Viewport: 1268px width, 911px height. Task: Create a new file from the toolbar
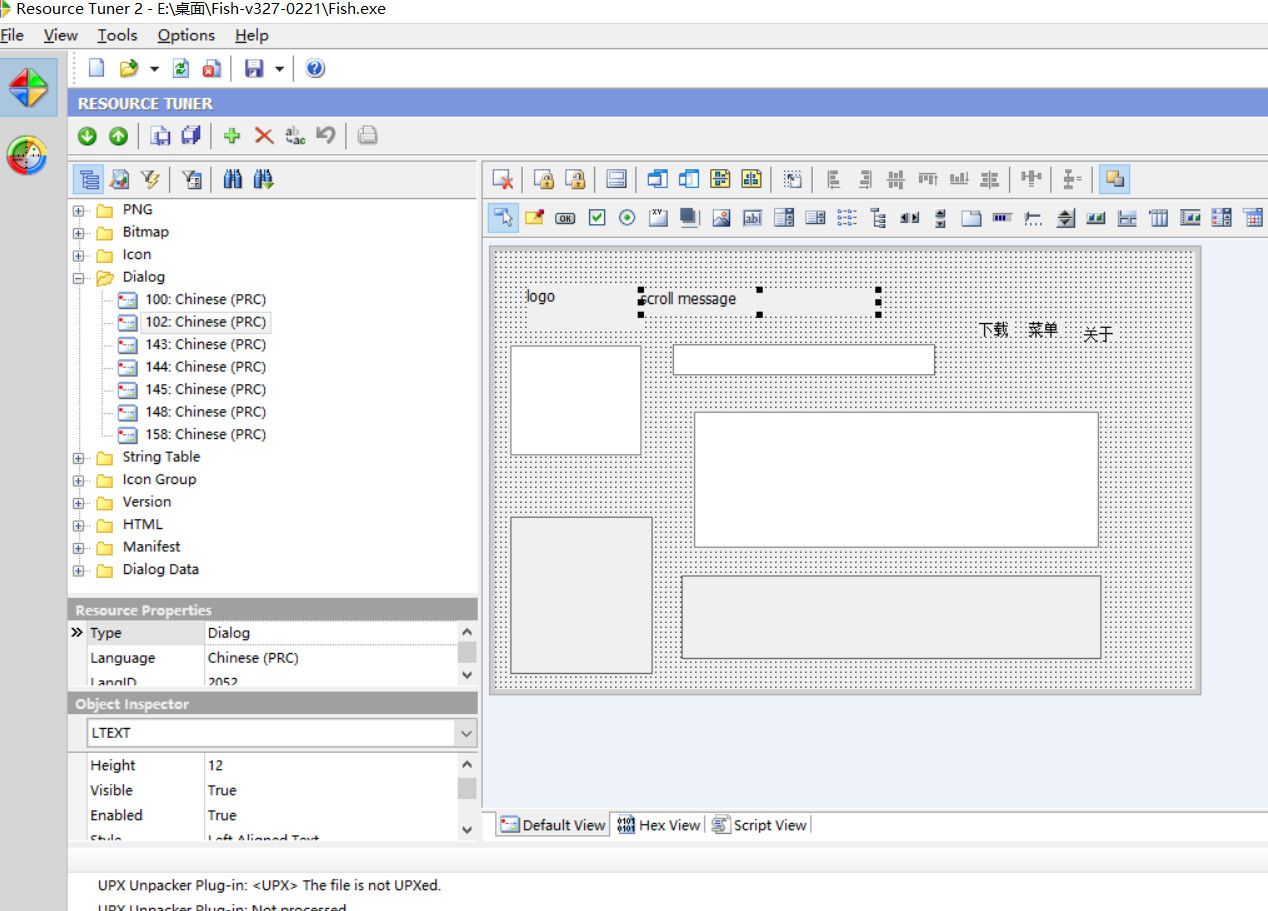click(x=97, y=68)
